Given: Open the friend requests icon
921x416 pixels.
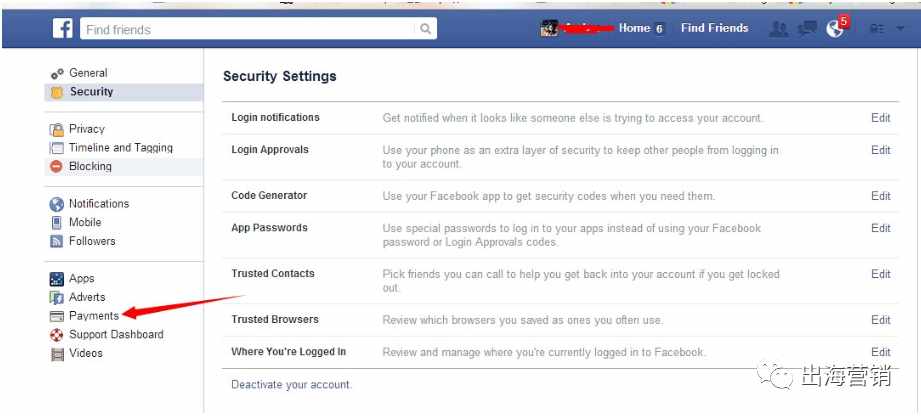Looking at the screenshot, I should [x=778, y=29].
